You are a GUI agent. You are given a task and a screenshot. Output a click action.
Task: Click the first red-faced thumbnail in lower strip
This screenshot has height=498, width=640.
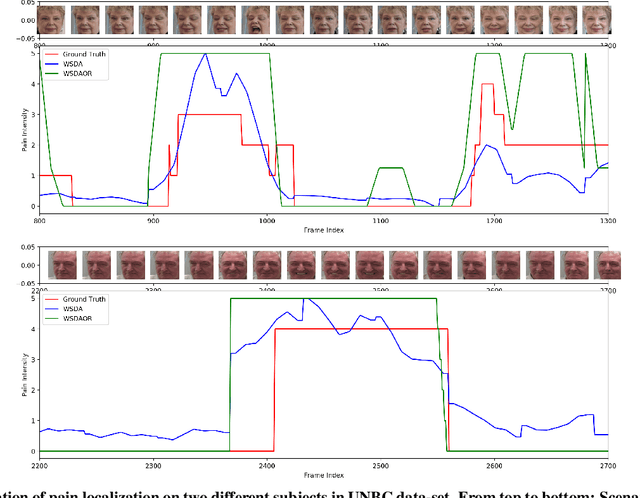(63, 265)
